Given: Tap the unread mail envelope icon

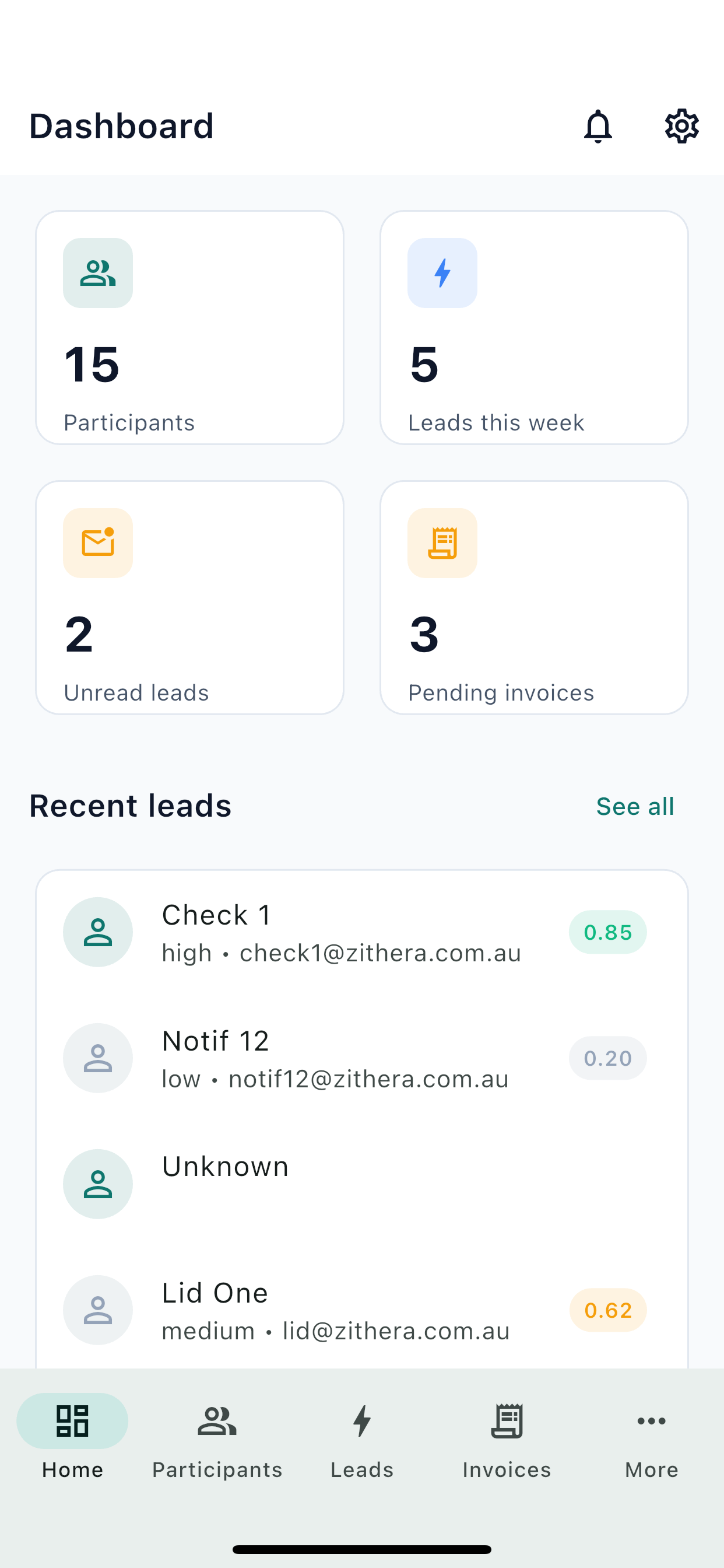Looking at the screenshot, I should click(98, 543).
